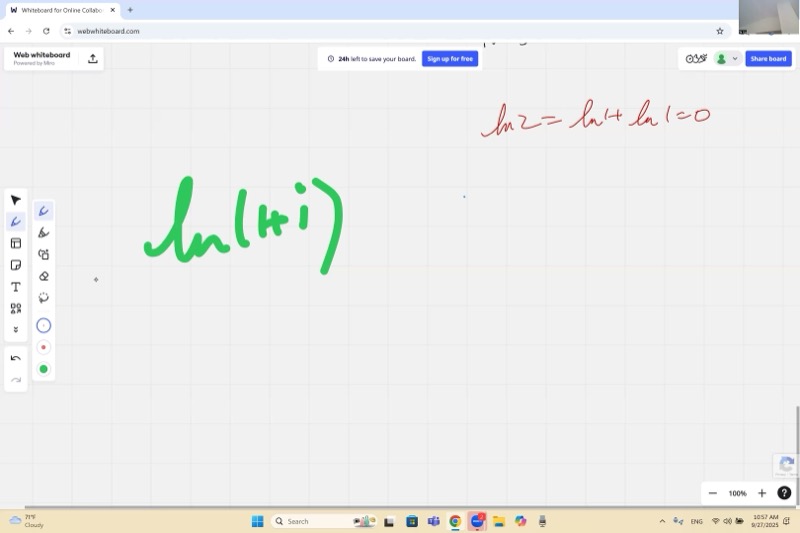Select the Eraser tool
This screenshot has height=533, width=800.
[43, 276]
